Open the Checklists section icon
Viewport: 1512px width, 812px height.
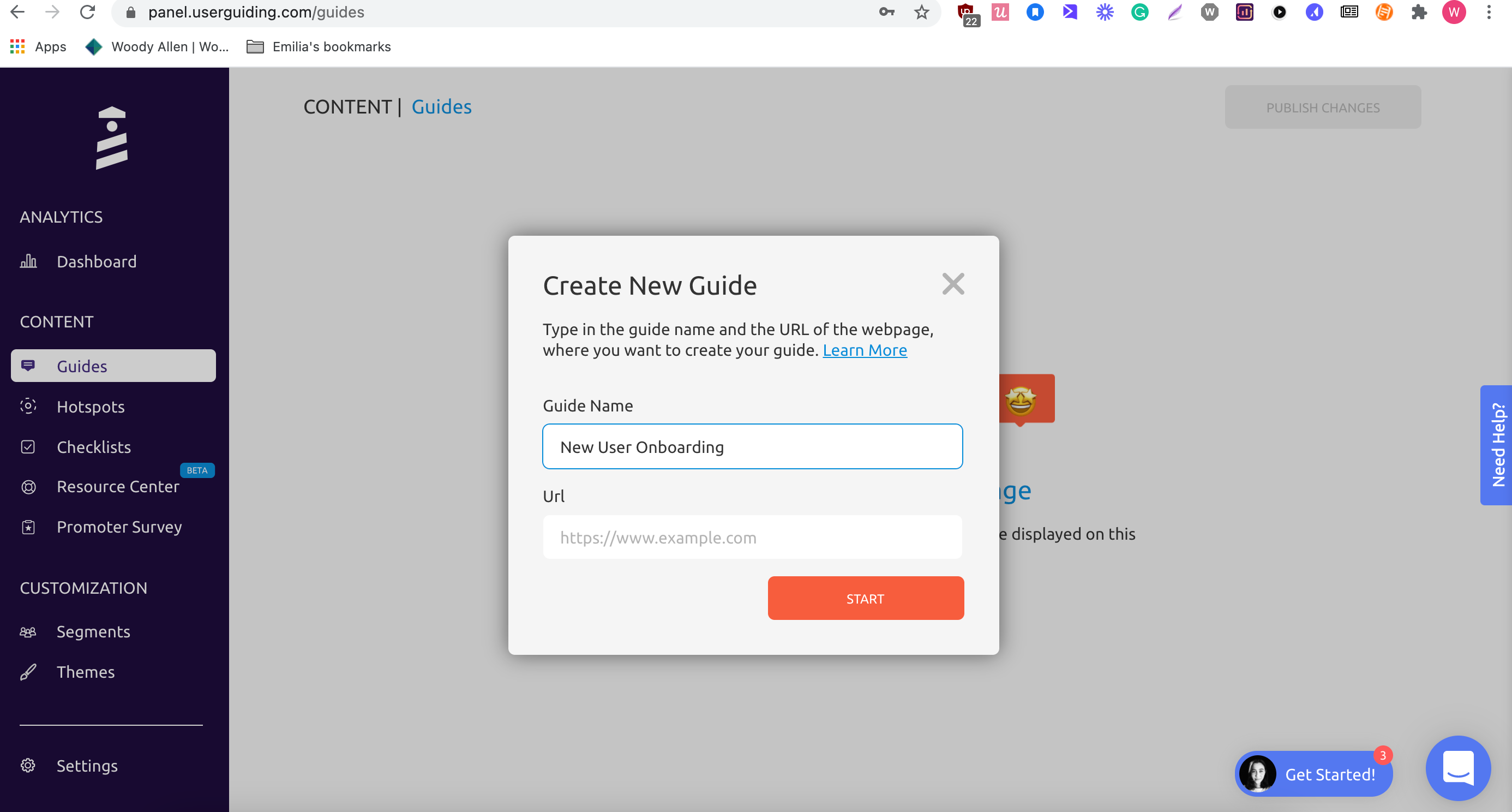coord(28,446)
